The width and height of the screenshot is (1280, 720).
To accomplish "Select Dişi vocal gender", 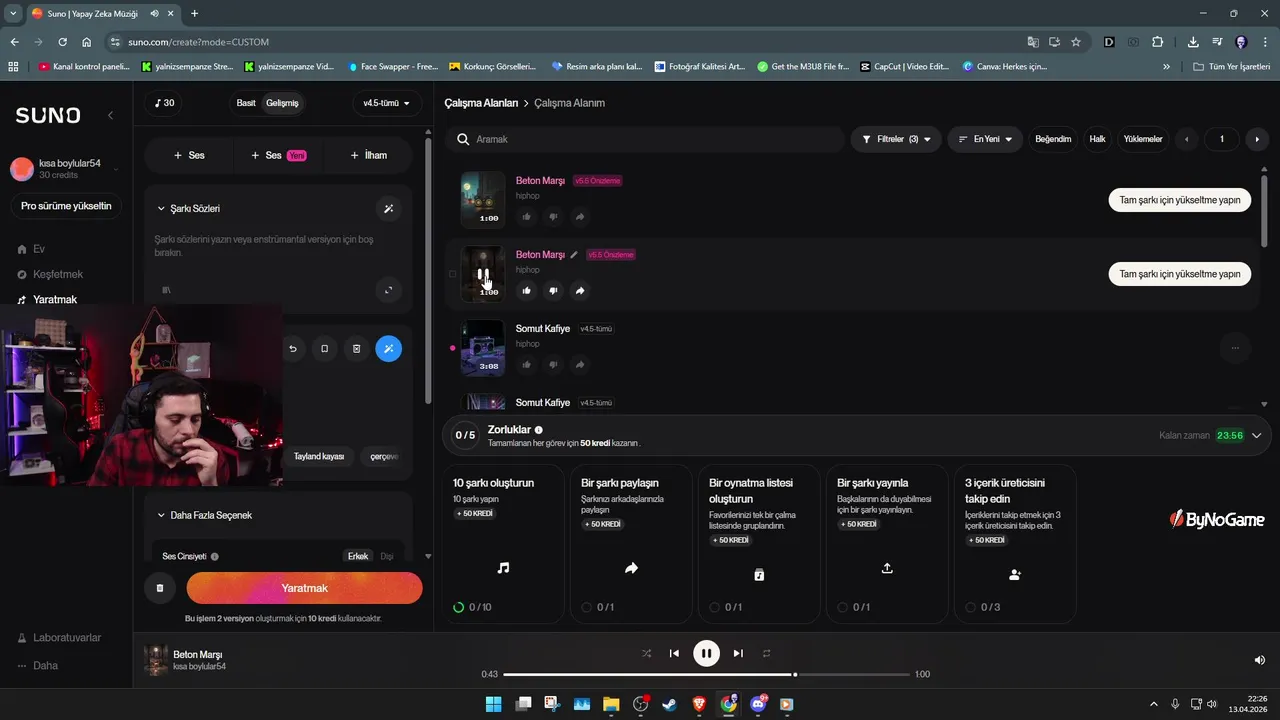I will pyautogui.click(x=387, y=556).
